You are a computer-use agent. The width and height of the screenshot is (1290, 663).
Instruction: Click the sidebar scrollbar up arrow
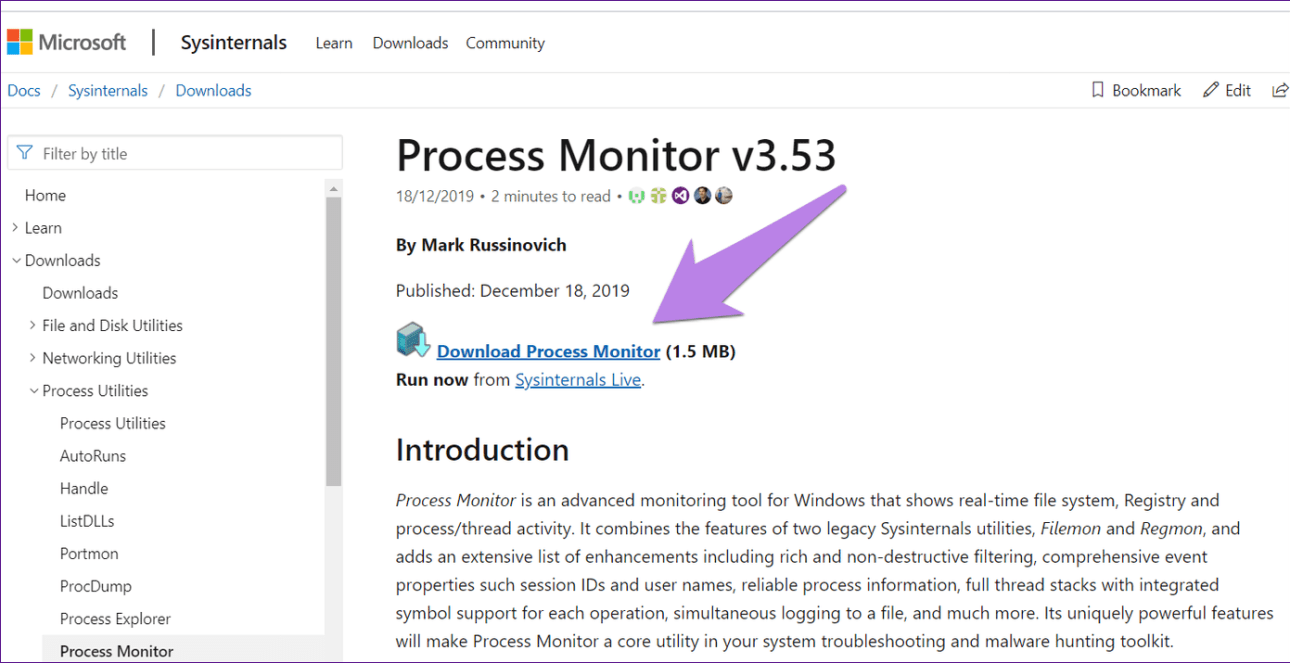click(334, 188)
